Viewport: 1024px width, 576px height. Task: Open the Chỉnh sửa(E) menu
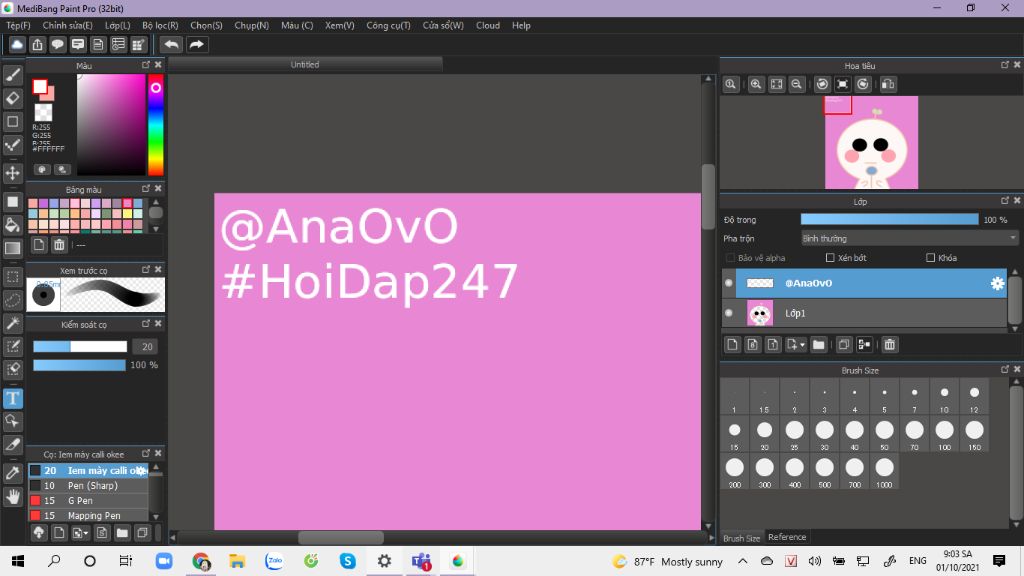point(67,25)
